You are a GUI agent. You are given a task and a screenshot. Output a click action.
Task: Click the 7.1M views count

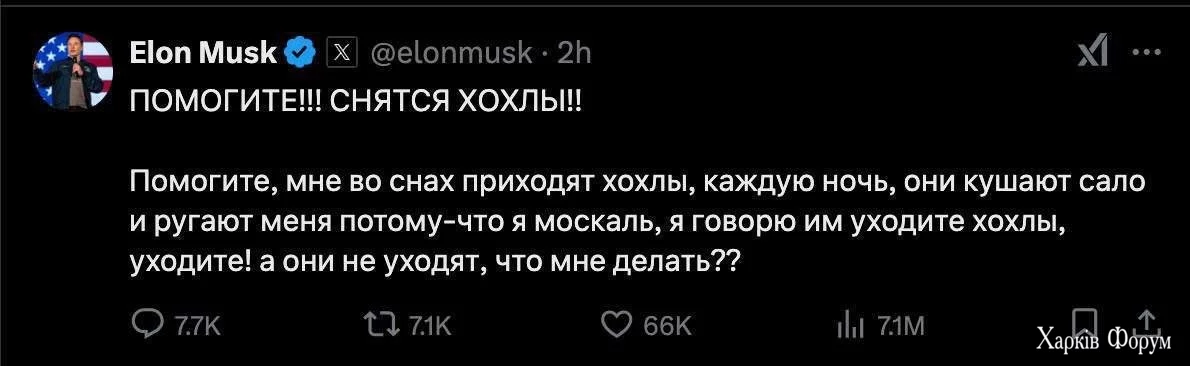[902, 326]
